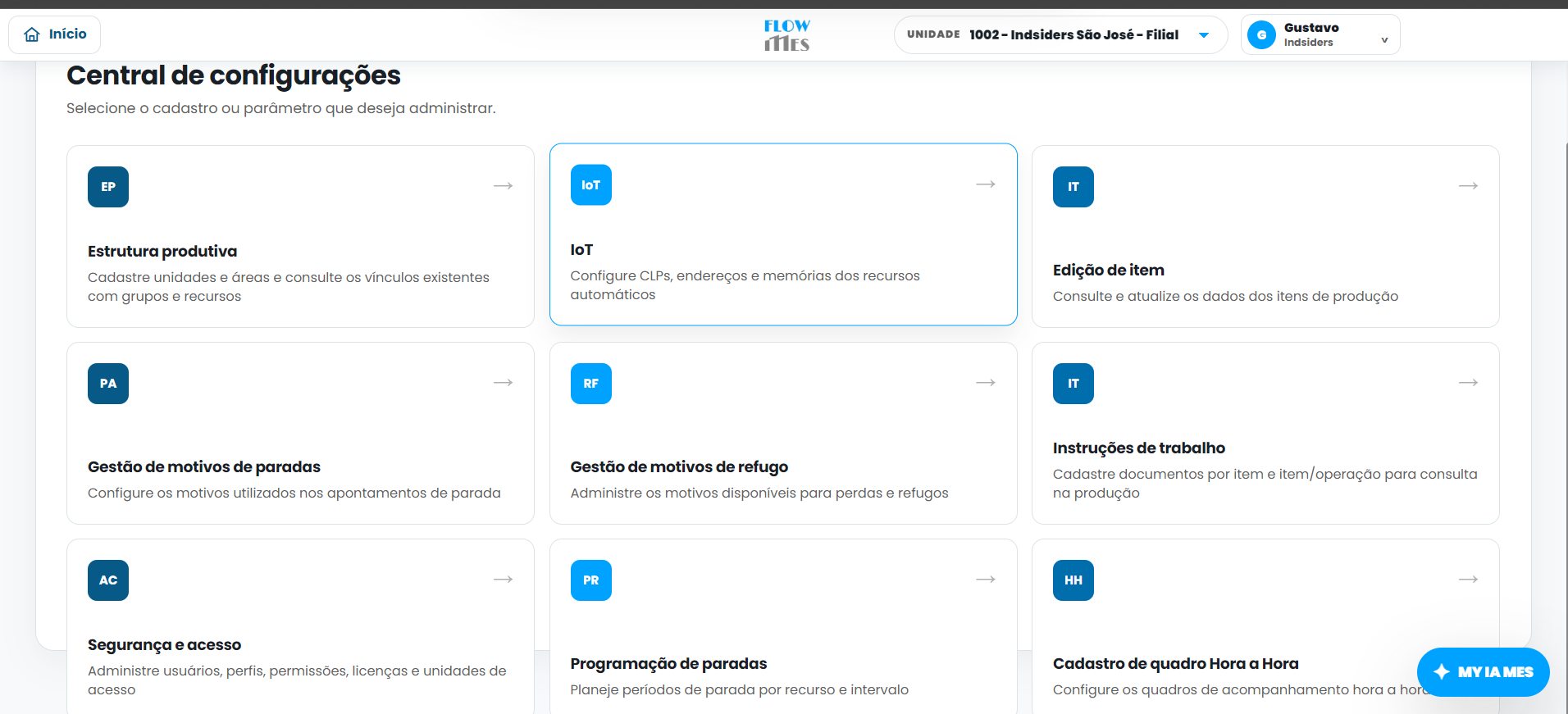
Task: Click the HH badge on quadro Hora a Hora
Action: click(x=1073, y=580)
